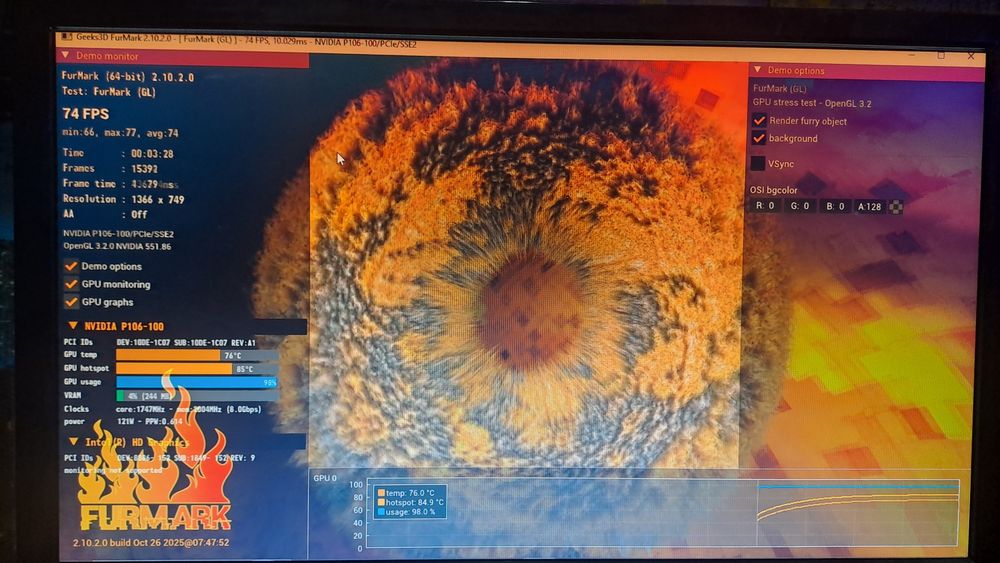Click the NVIDIA P106-100/PCIe/SSE2 renderer text
Screen dimensions: 1000x563
coord(118,233)
